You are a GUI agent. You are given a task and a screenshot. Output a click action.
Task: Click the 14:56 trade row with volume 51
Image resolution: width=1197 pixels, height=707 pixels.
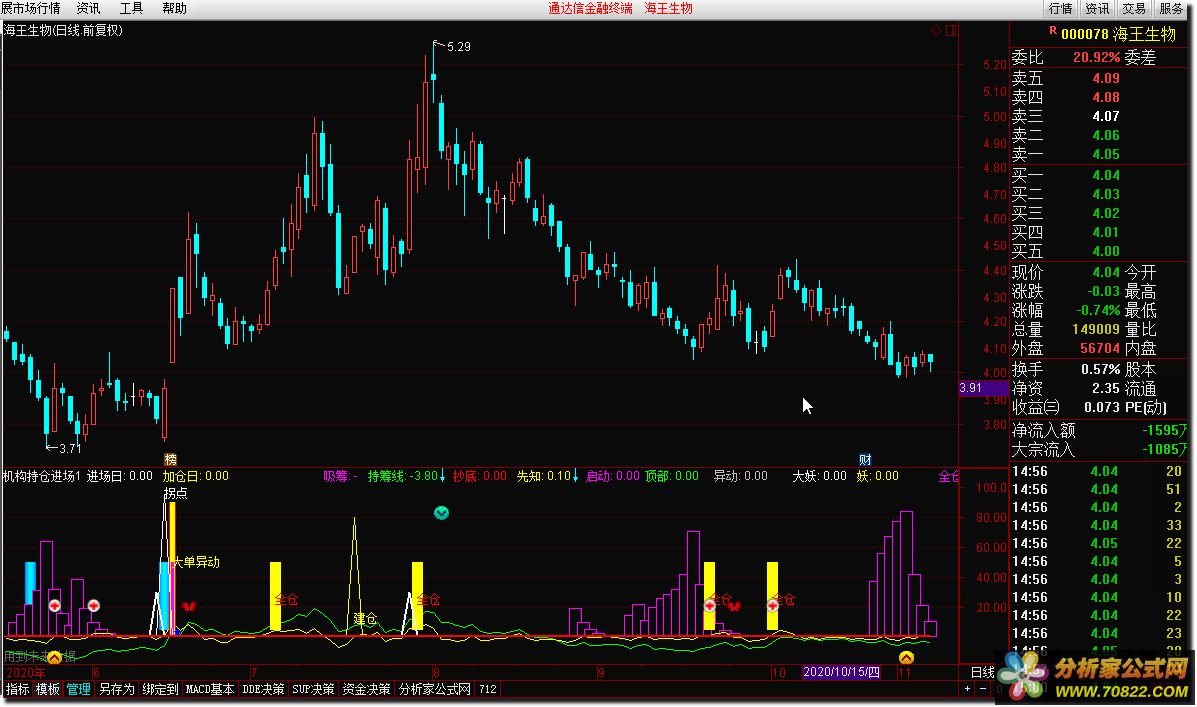[1097, 489]
